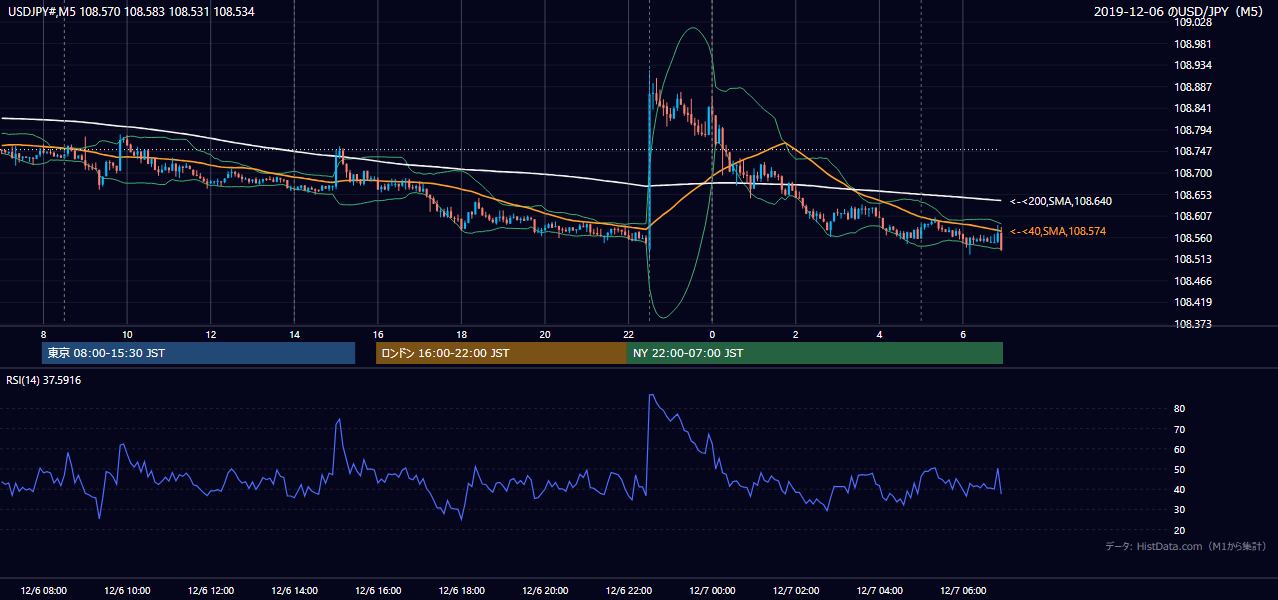Click hour tick 2 under price chart
Screen dimensions: 1278x600
(x=796, y=334)
